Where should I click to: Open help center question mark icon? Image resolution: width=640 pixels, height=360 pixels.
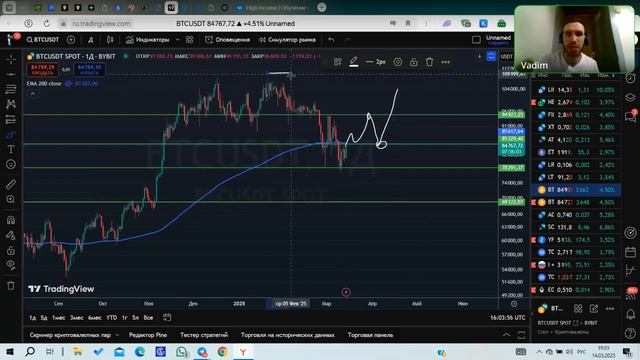(x=631, y=333)
